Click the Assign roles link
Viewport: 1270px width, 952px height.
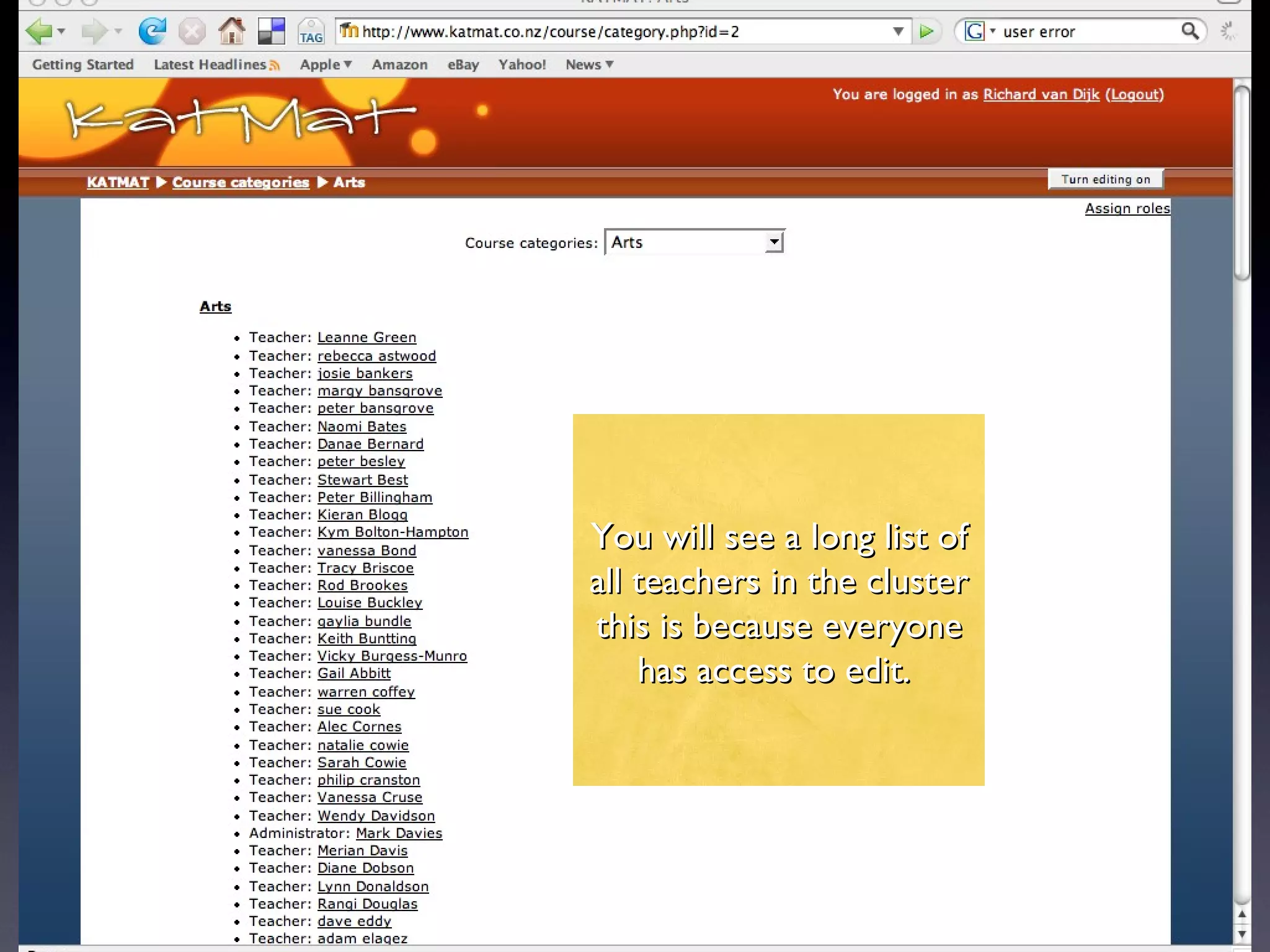pyautogui.click(x=1127, y=208)
